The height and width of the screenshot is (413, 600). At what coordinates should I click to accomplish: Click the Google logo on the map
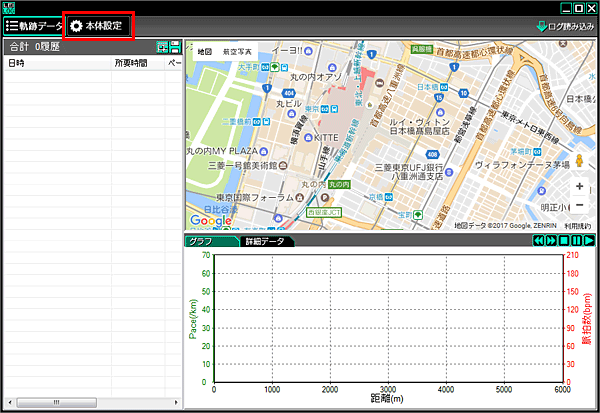211,220
